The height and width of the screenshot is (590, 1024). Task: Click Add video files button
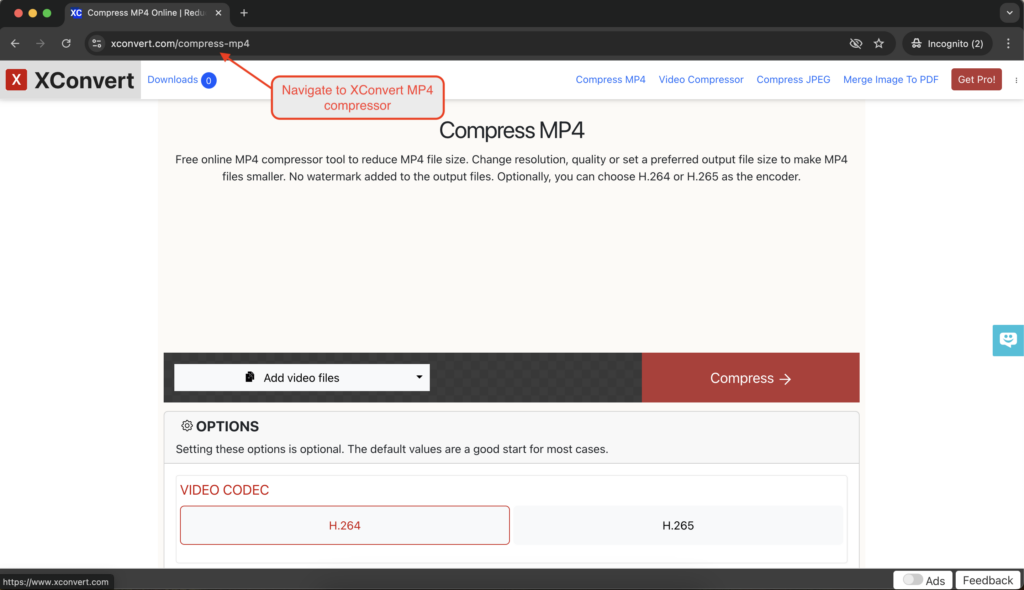click(302, 378)
